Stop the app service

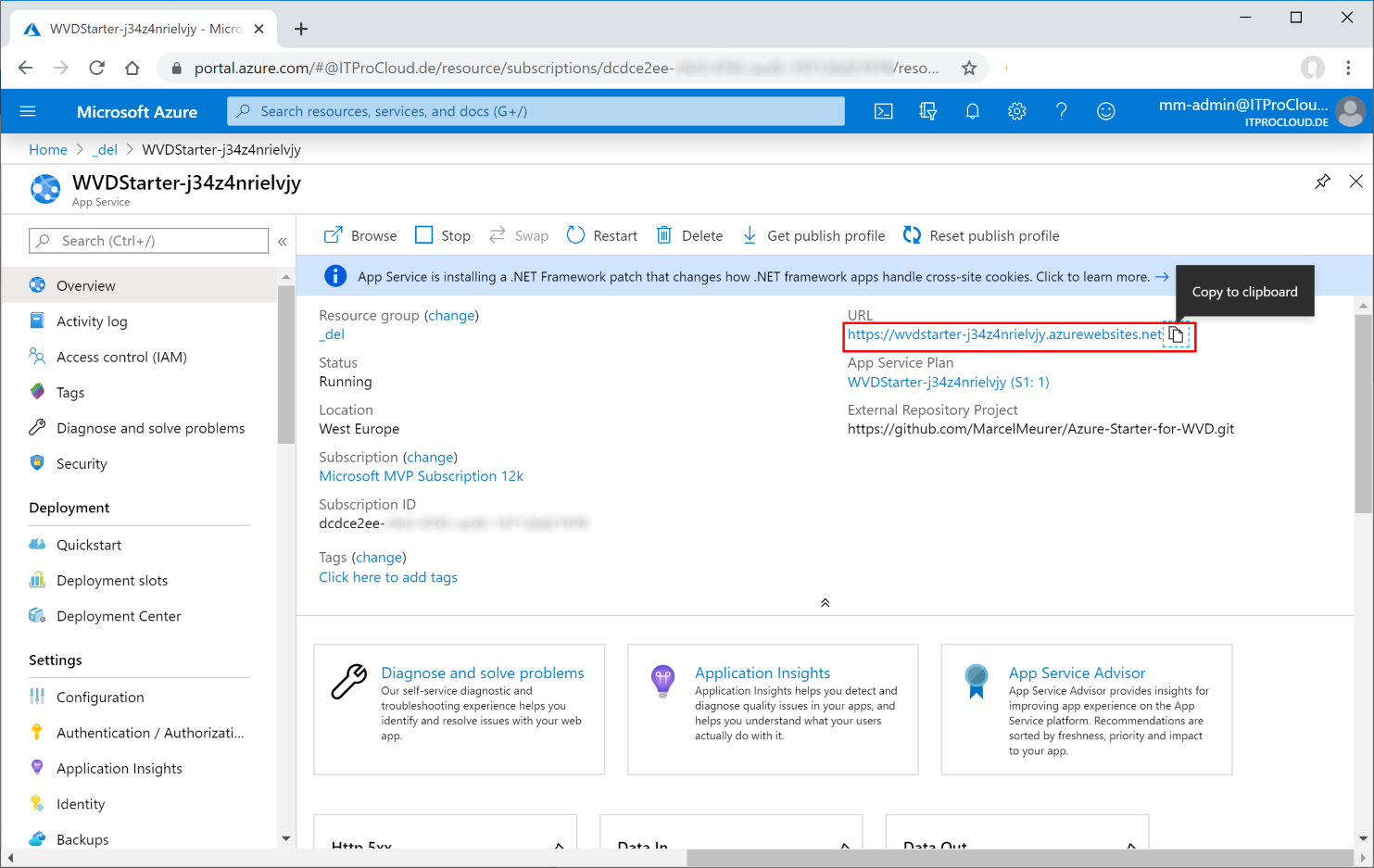pyautogui.click(x=443, y=235)
